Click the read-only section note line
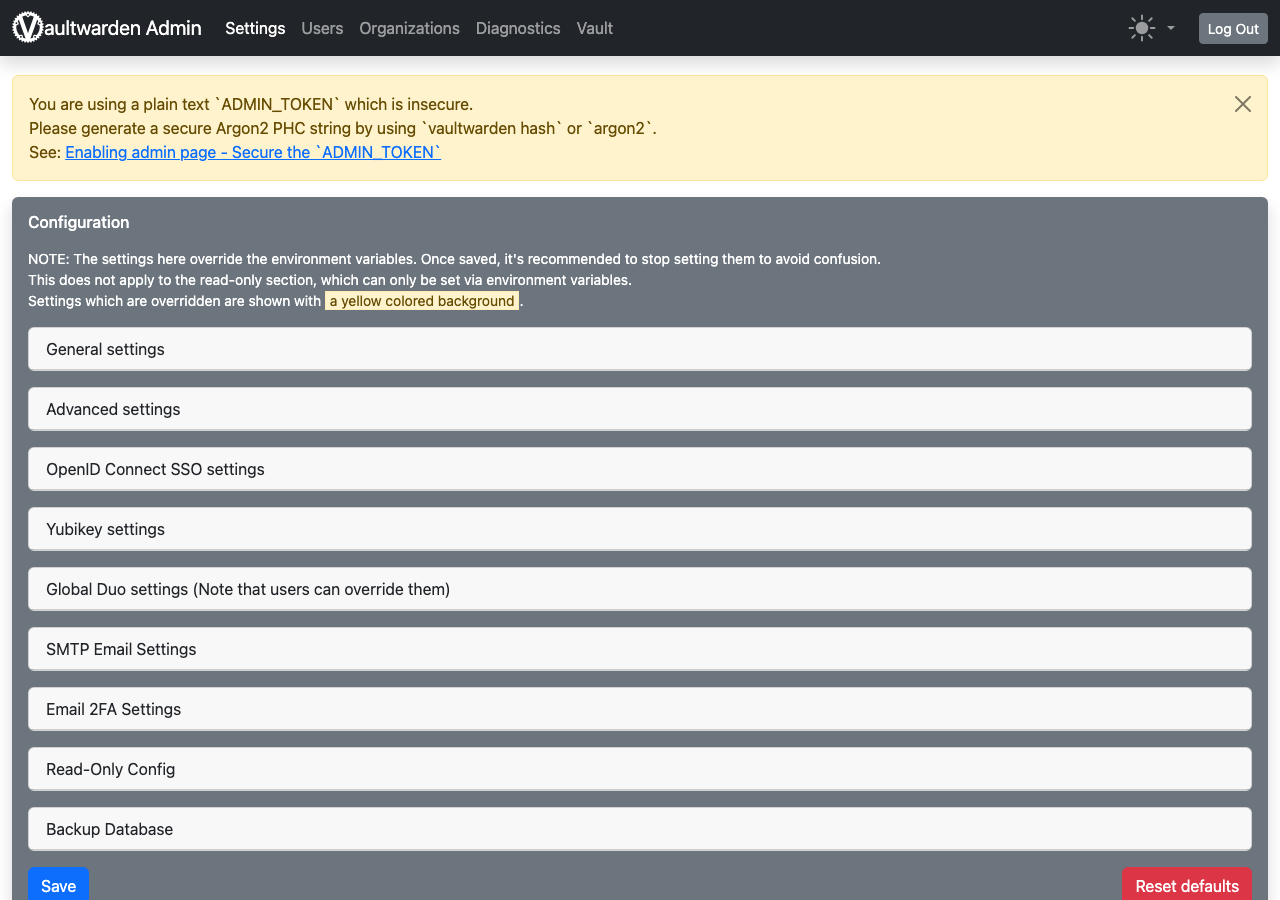 tap(330, 280)
